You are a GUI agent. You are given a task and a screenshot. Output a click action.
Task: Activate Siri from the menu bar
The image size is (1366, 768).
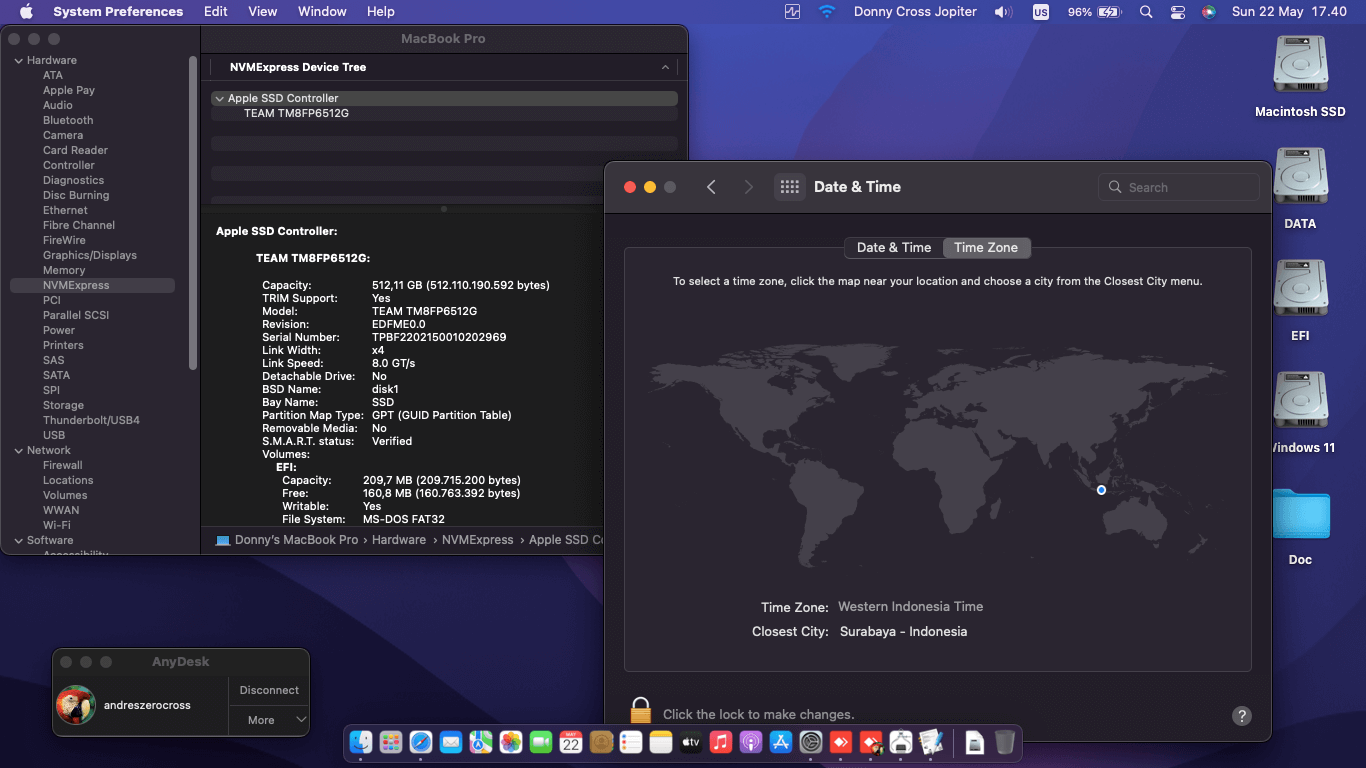(x=1209, y=12)
